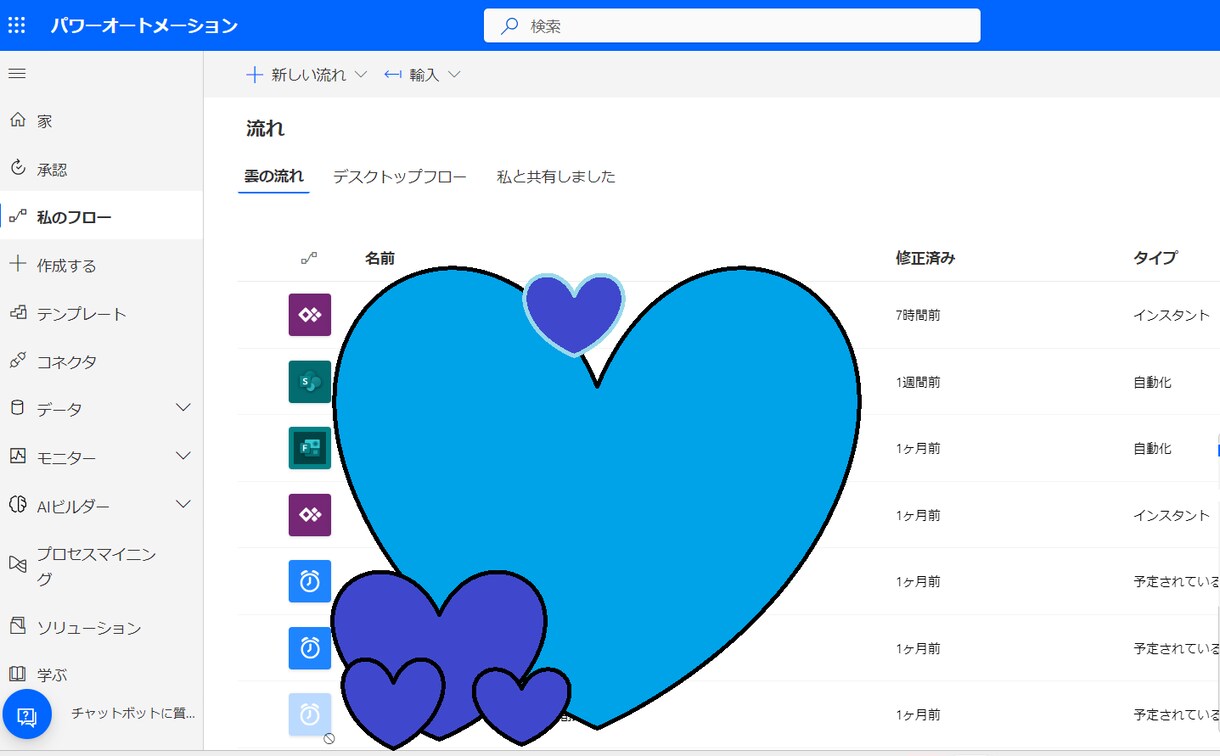Viewport: 1220px width, 756px height.
Task: Switch to the 私と共有しました tab
Action: [556, 177]
